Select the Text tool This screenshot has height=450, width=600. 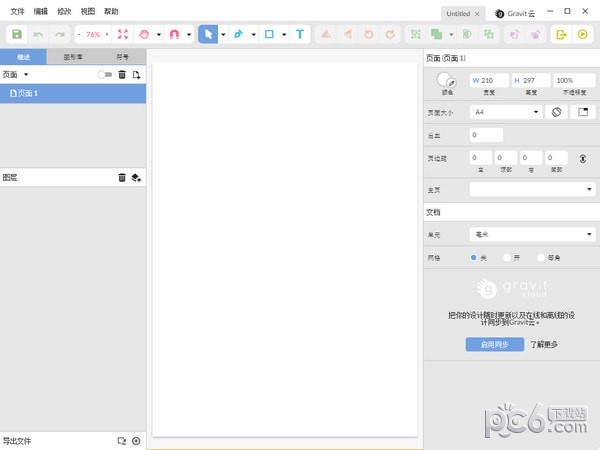point(299,34)
